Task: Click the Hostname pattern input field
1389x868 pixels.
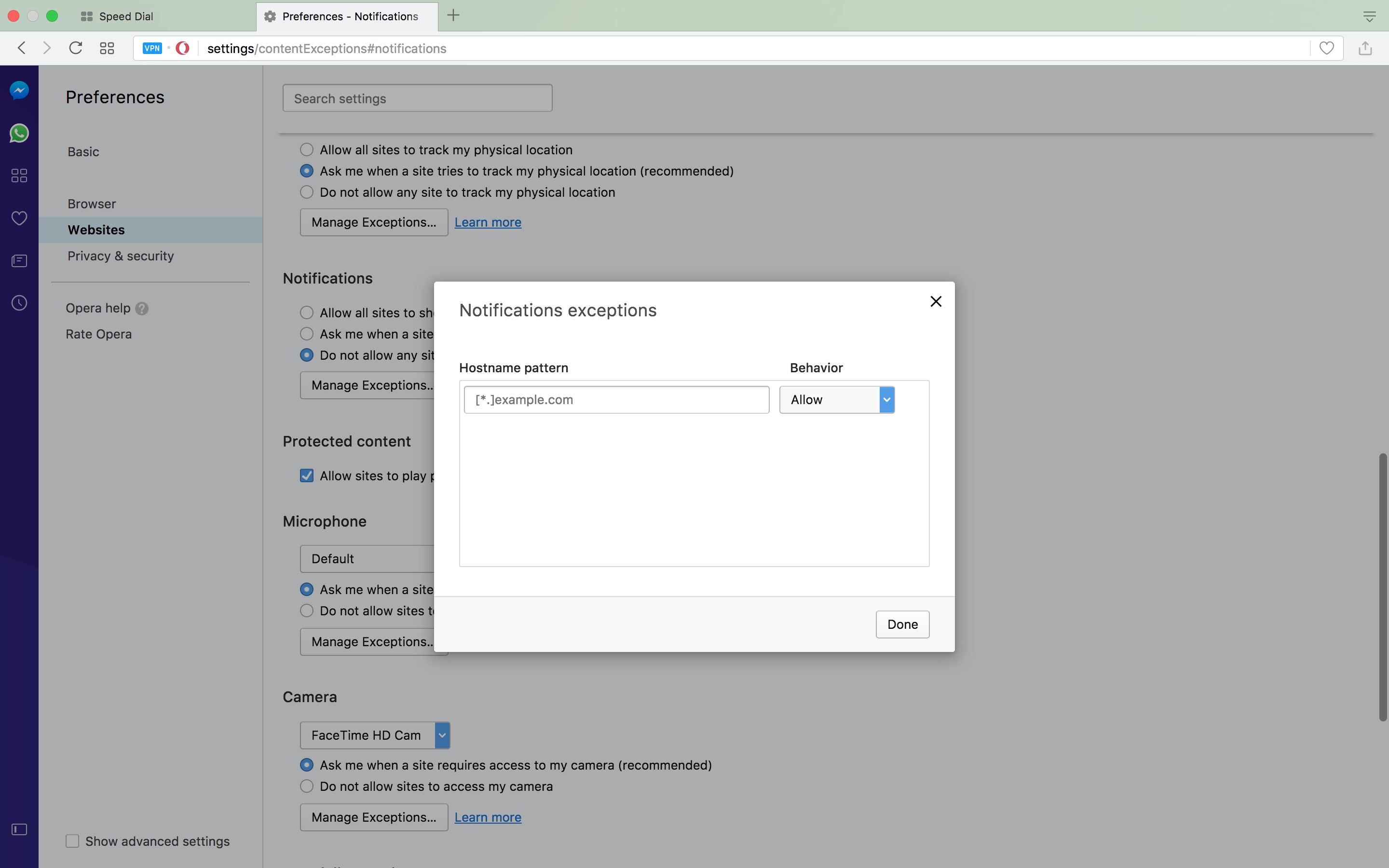Action: pos(616,400)
